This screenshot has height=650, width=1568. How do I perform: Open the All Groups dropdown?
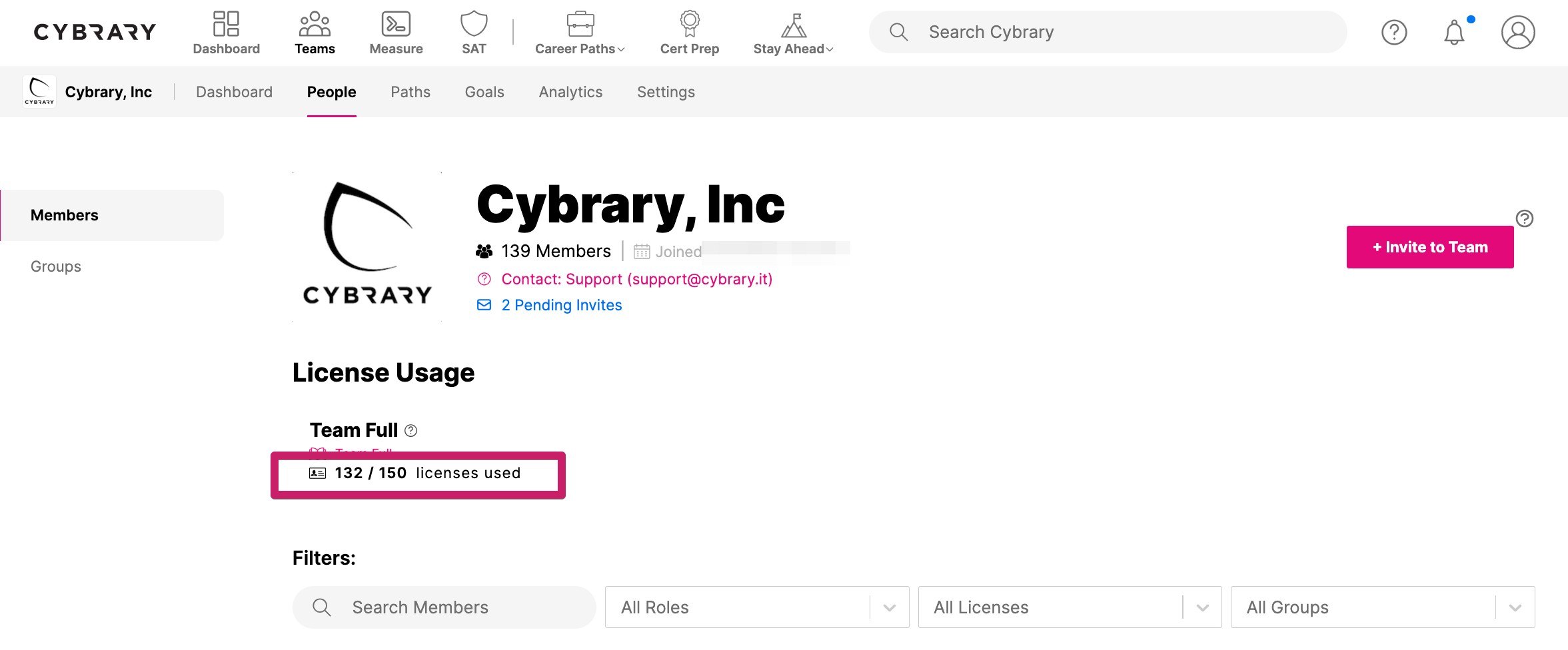1383,607
